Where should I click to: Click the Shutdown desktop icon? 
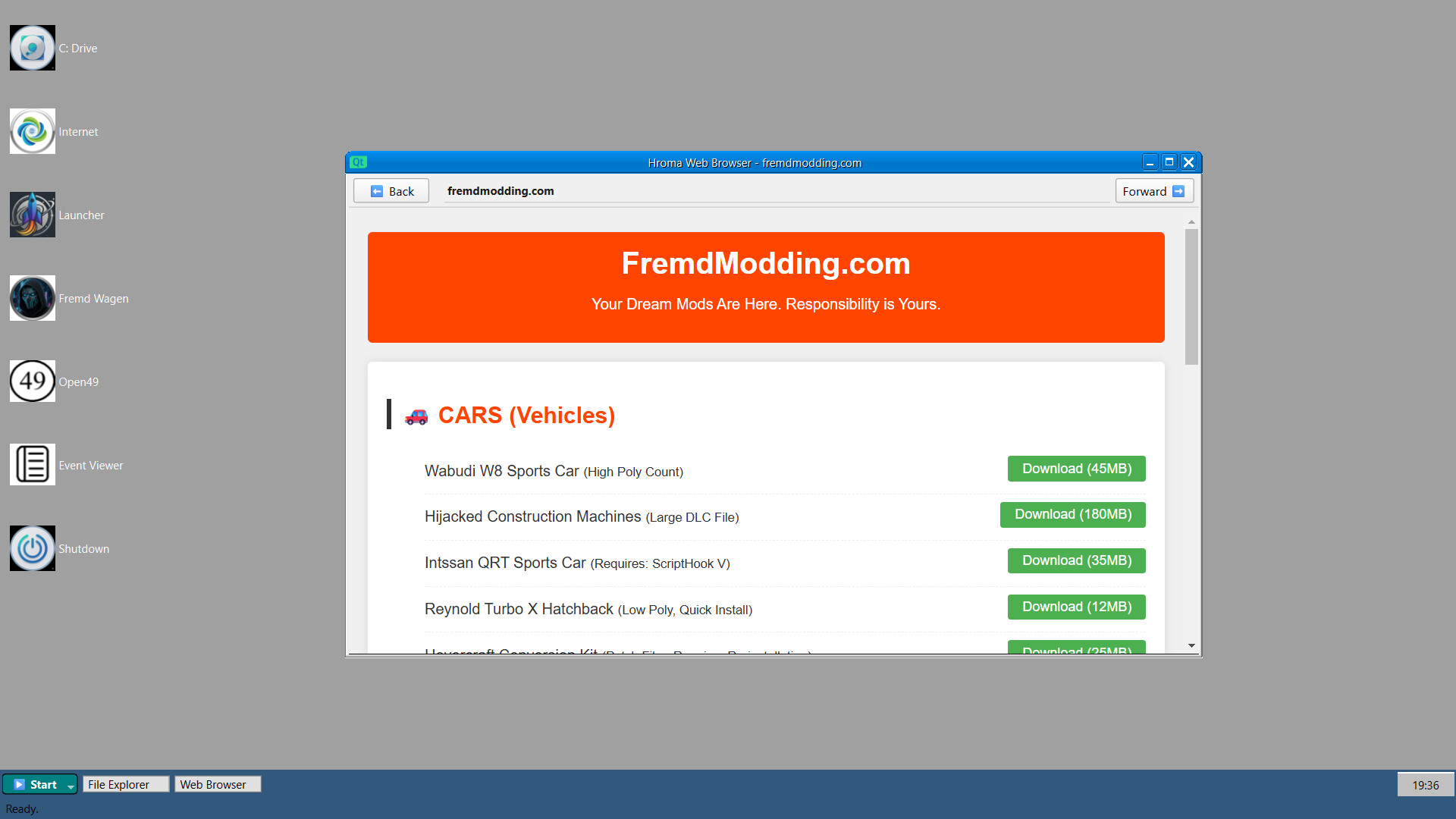coord(32,548)
